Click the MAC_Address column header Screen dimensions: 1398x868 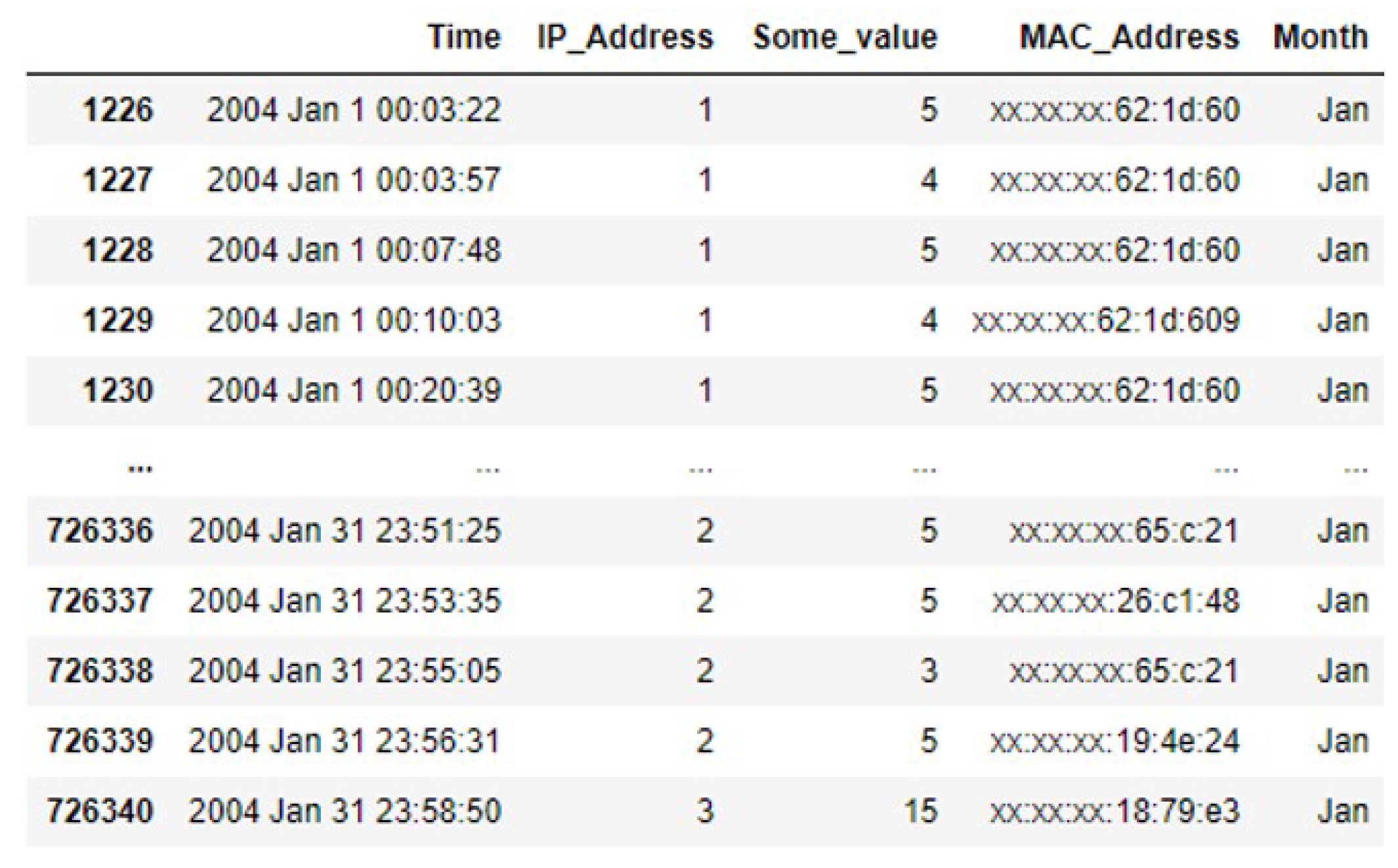[1129, 37]
